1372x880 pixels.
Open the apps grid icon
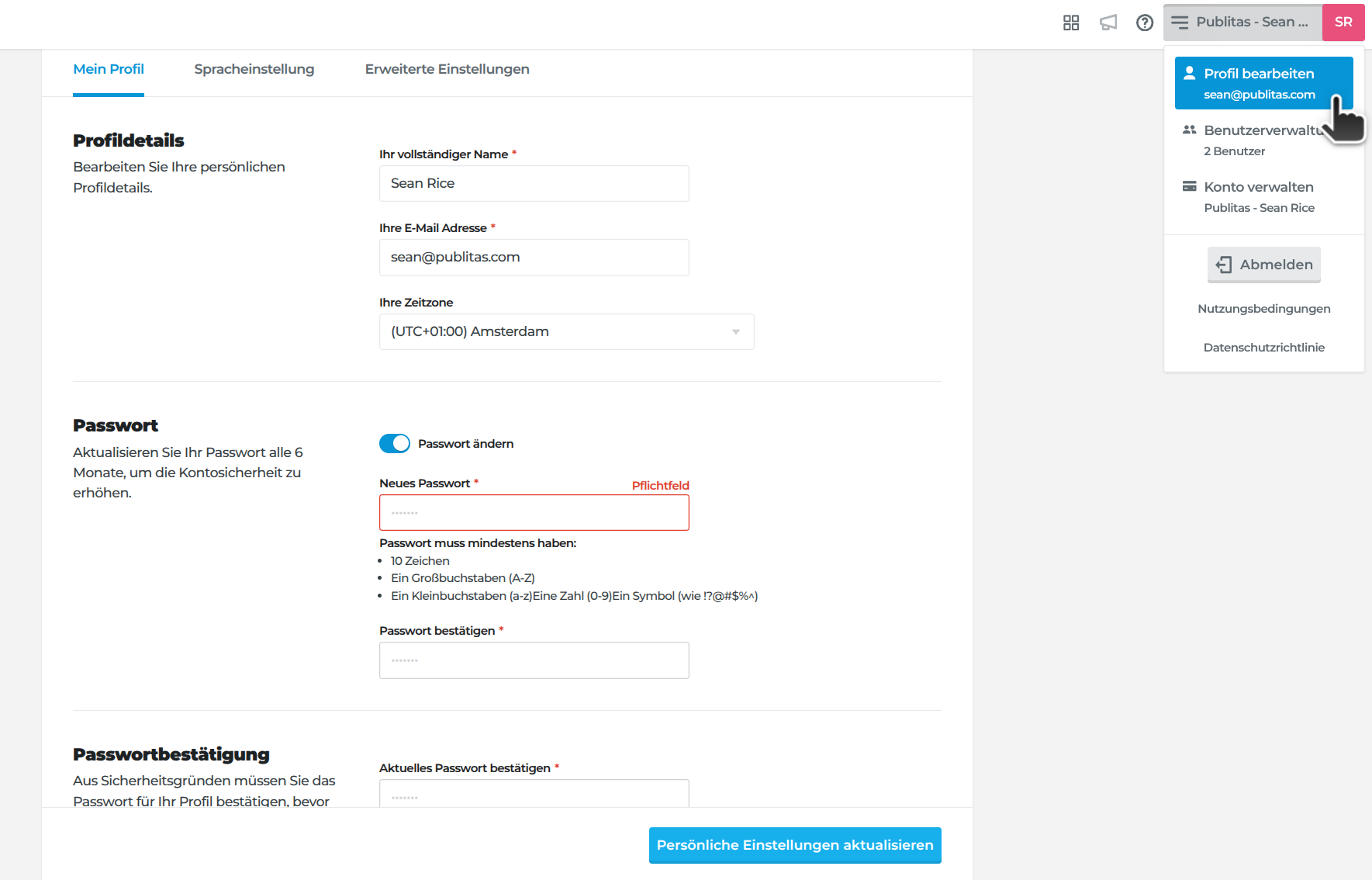(1071, 23)
